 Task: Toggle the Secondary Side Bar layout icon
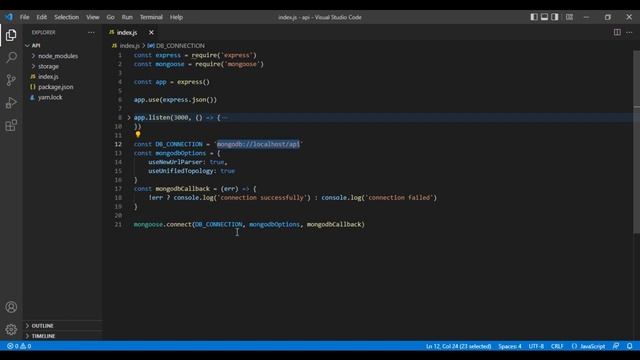pyautogui.click(x=555, y=17)
